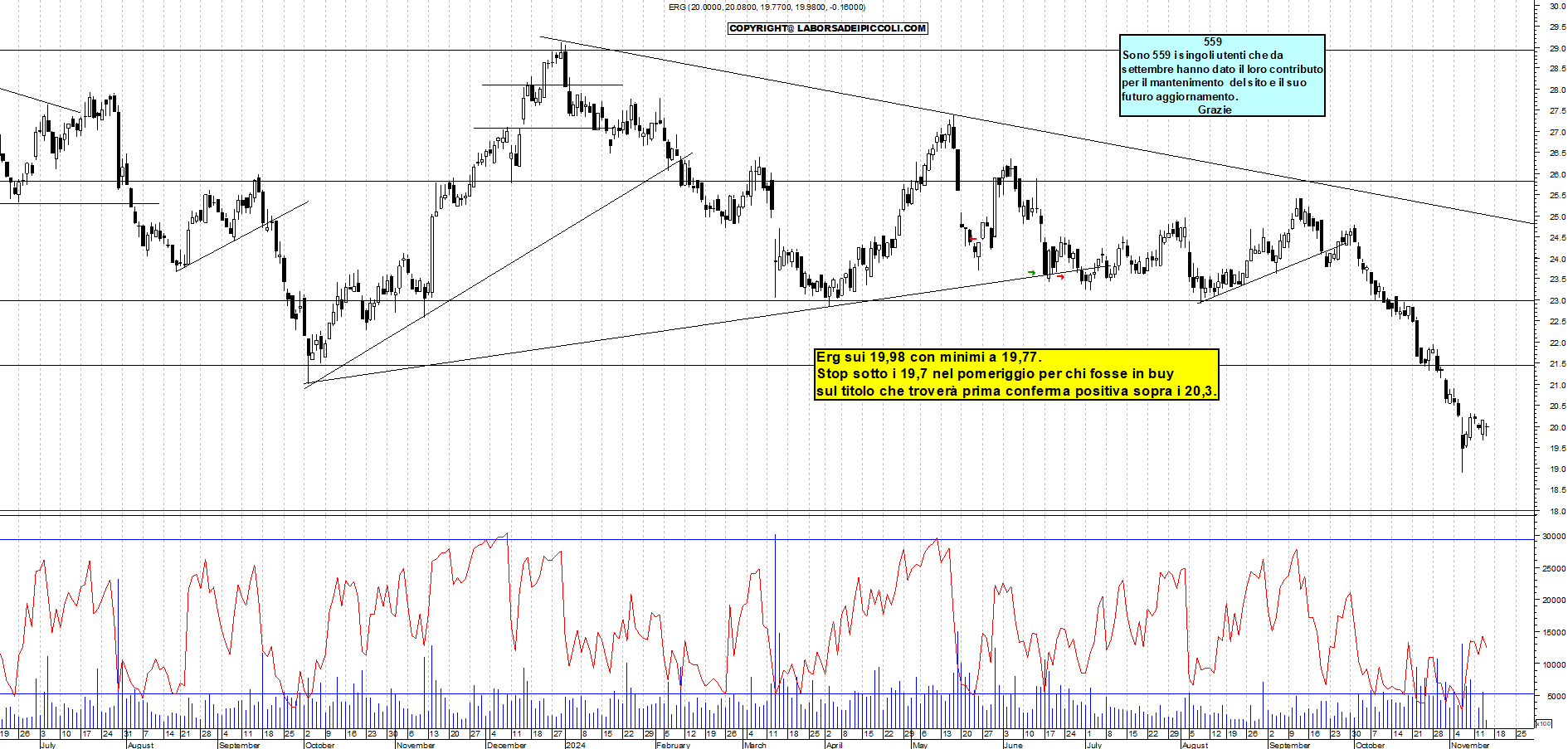This screenshot has height=749, width=1568.
Task: Click the red left-pointing arrow marker
Action: [x=972, y=239]
